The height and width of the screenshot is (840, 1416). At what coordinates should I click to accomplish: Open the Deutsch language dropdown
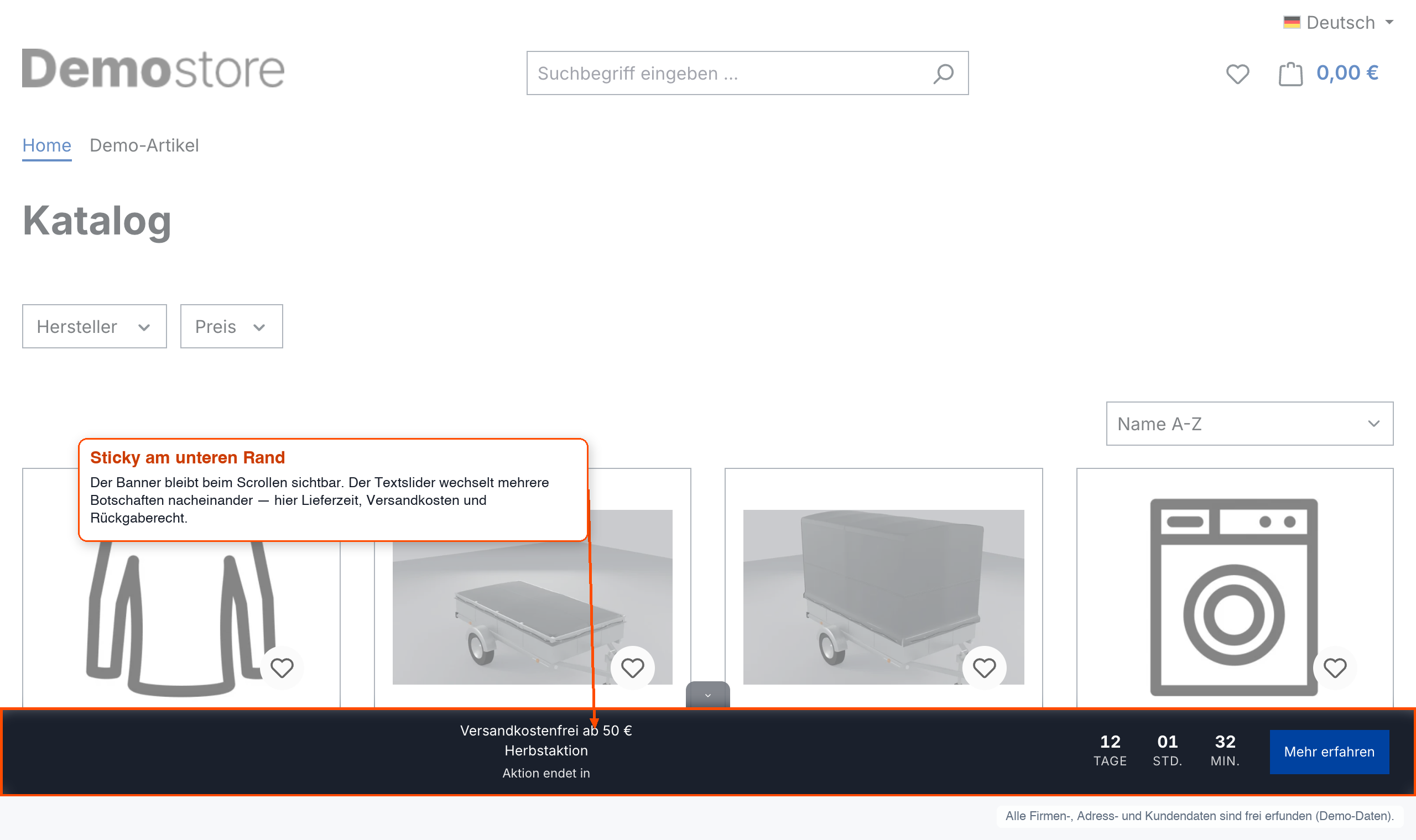1339,23
